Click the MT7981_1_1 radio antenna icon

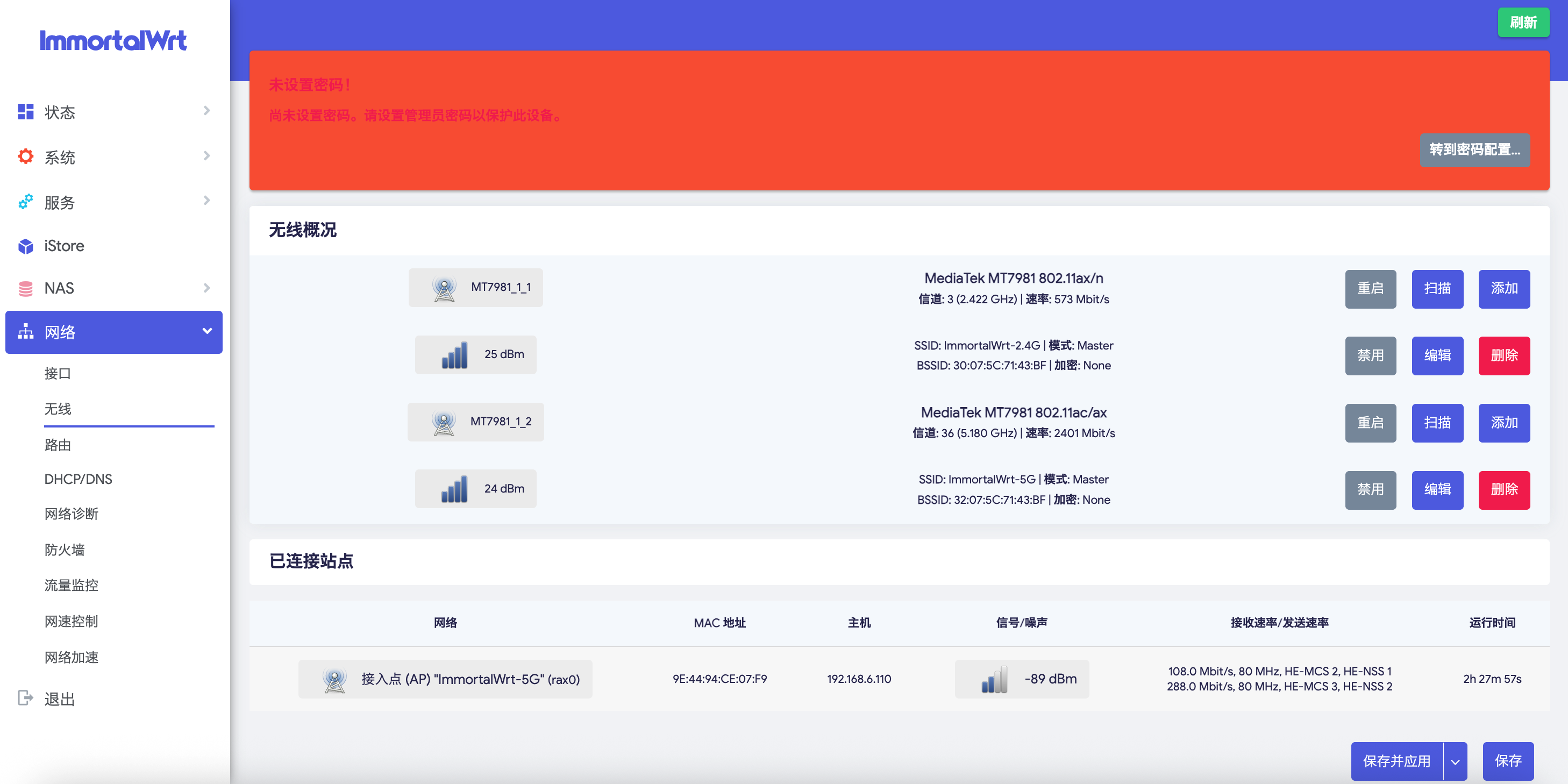pos(444,288)
